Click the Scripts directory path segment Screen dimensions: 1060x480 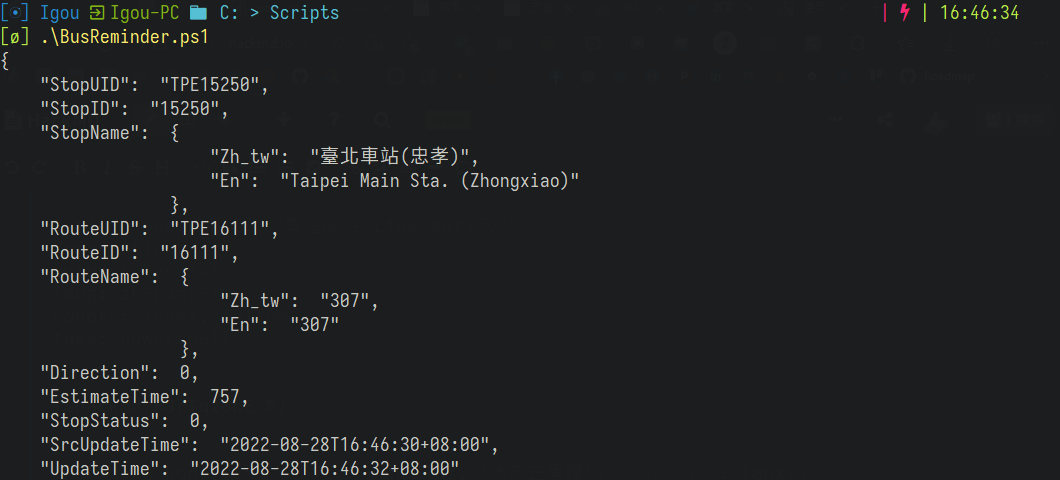(x=305, y=13)
